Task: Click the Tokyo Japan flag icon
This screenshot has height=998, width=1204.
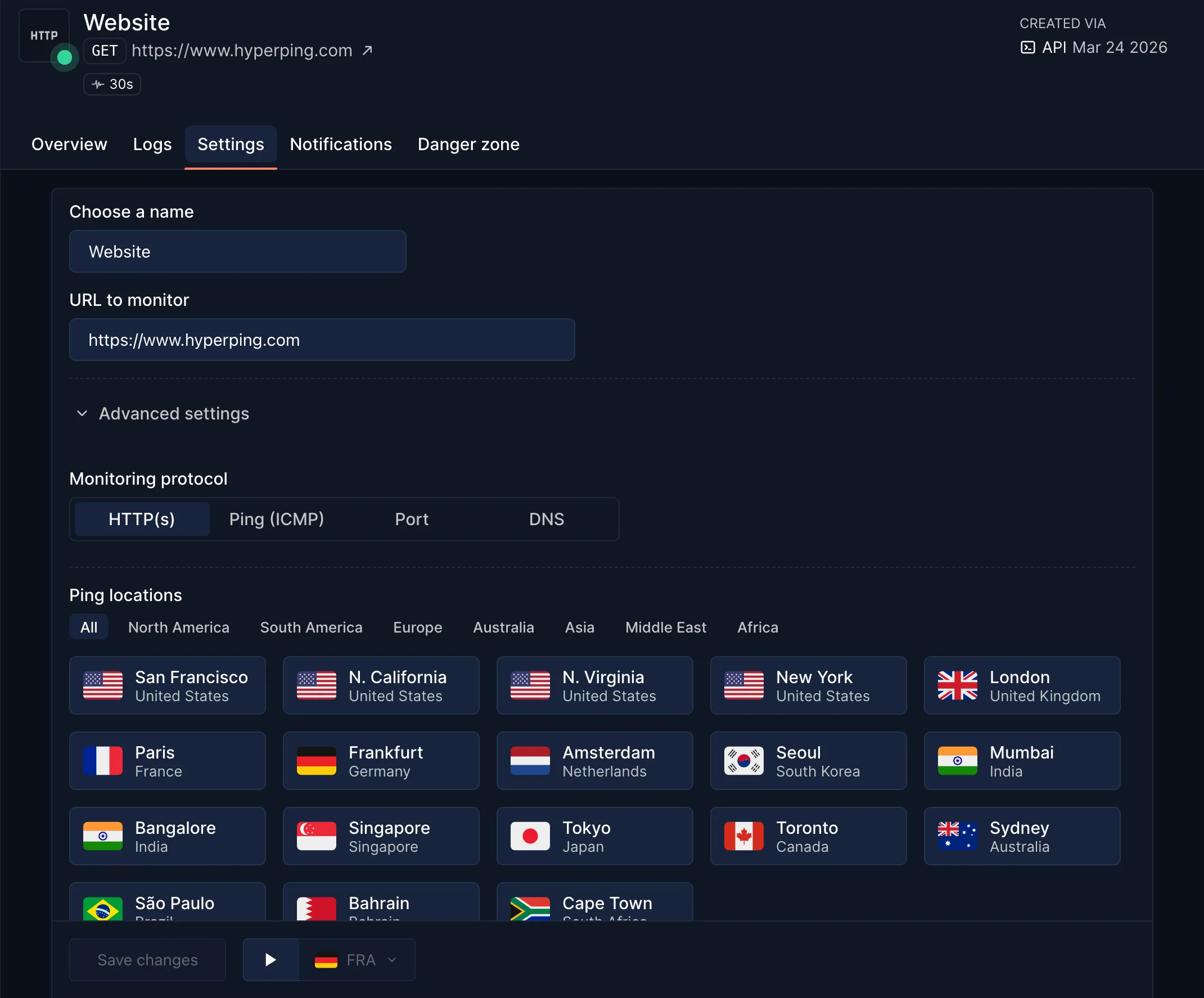Action: pyautogui.click(x=530, y=836)
